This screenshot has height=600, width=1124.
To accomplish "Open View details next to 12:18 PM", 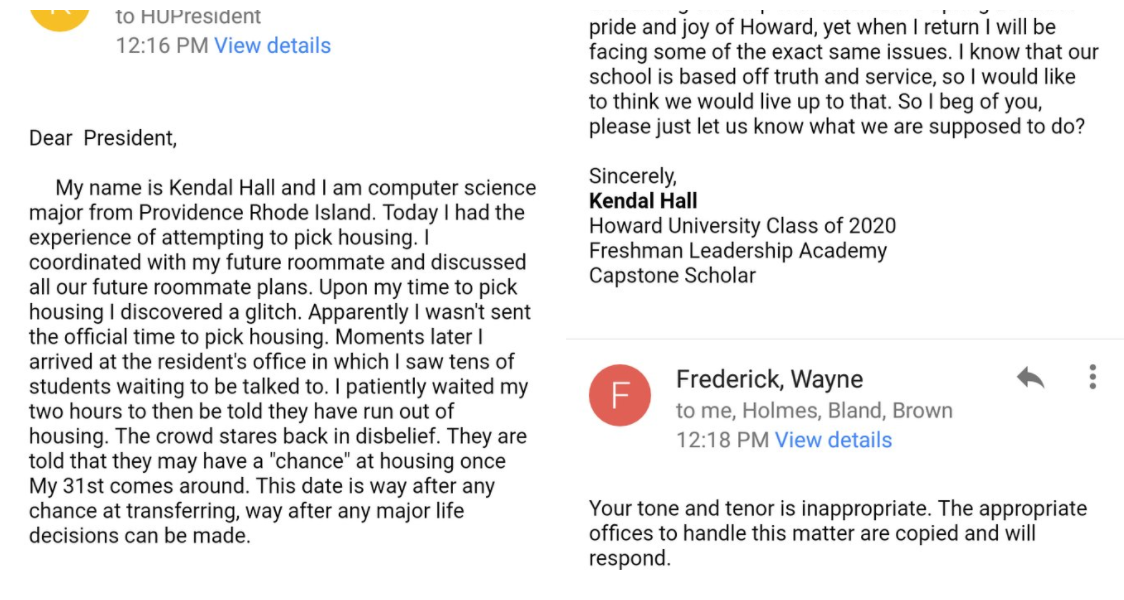I will click(x=833, y=439).
